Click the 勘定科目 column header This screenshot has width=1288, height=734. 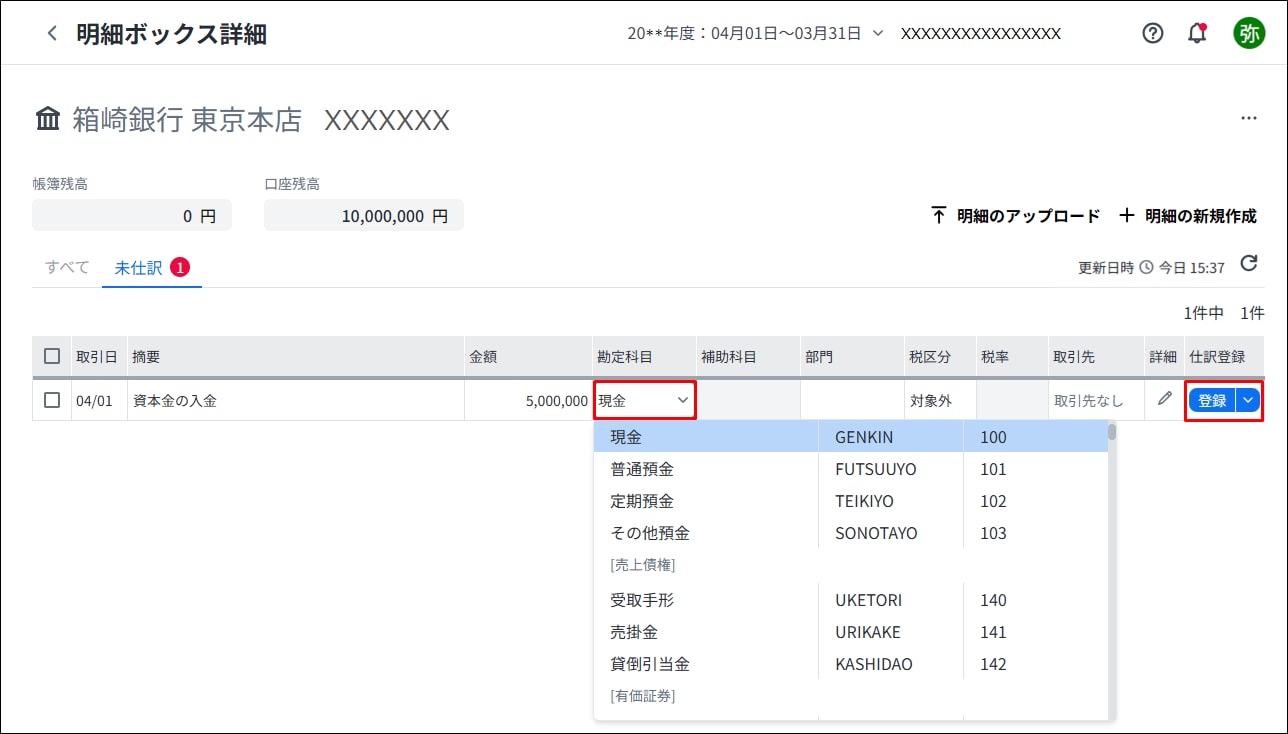click(x=645, y=356)
